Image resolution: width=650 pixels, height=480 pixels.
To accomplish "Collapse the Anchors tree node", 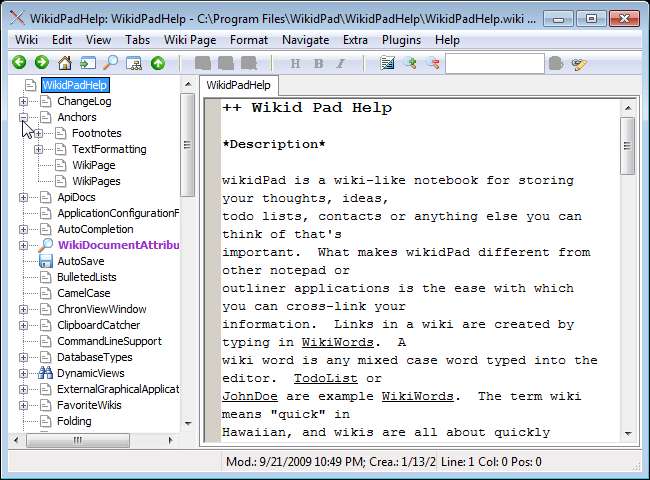I will 24,117.
